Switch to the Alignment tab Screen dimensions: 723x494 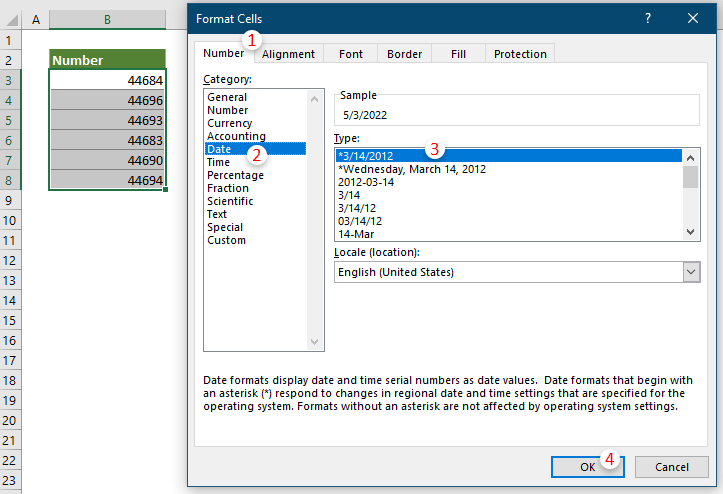[x=288, y=54]
